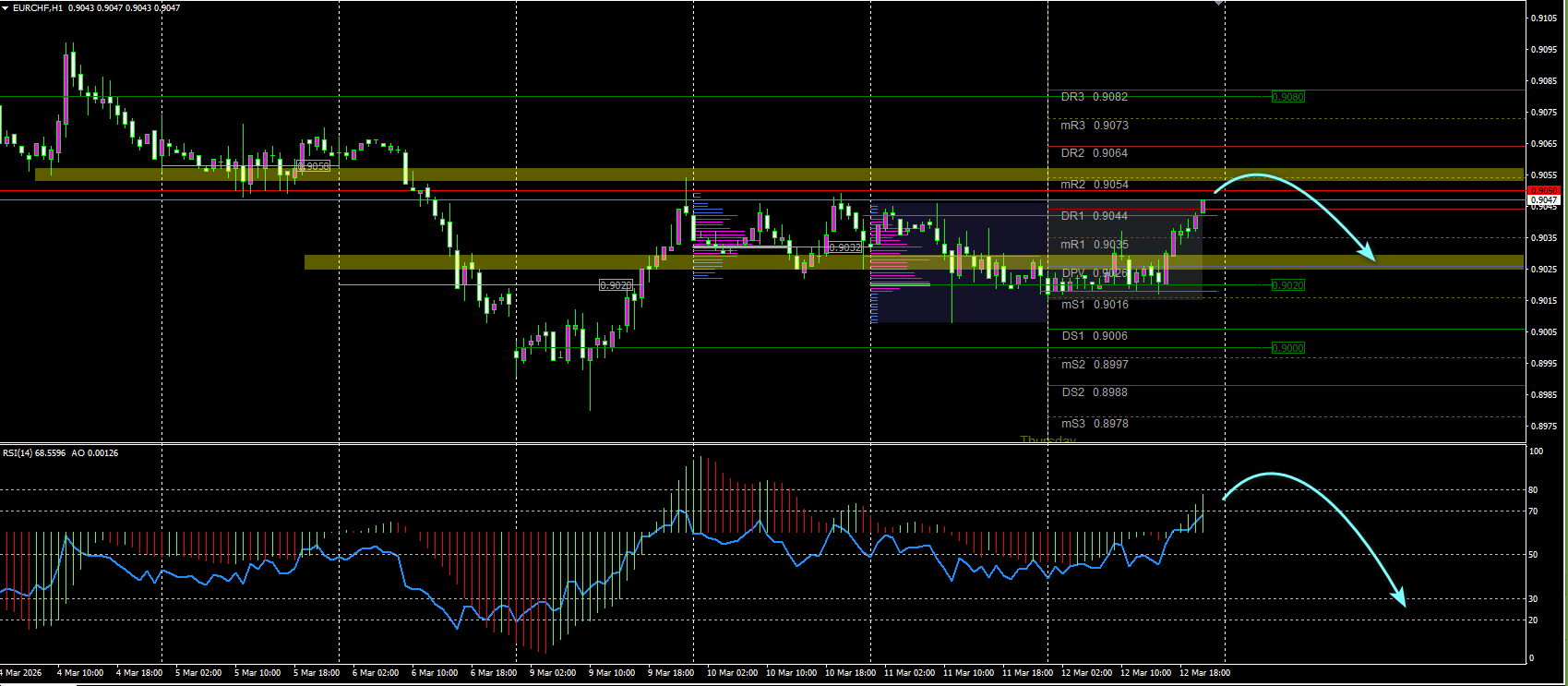Click the green 0.9080 level tag
Screen dimensions: 1568x686
coord(1288,97)
